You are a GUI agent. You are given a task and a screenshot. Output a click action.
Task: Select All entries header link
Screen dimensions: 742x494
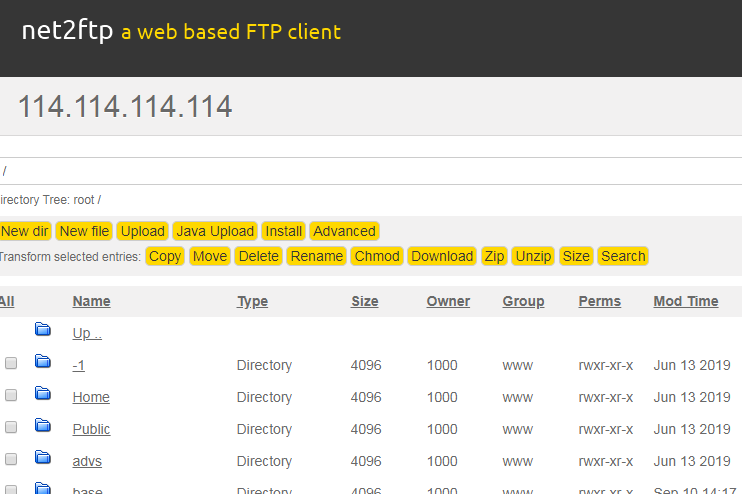point(7,301)
